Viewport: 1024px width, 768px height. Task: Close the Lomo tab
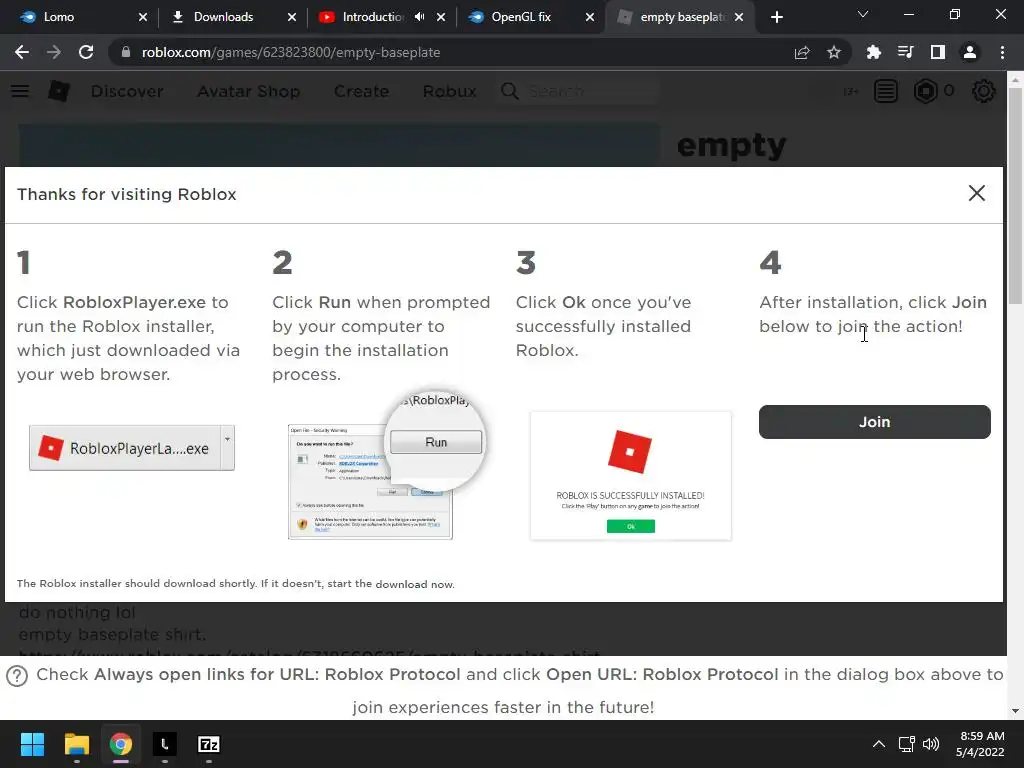[143, 18]
